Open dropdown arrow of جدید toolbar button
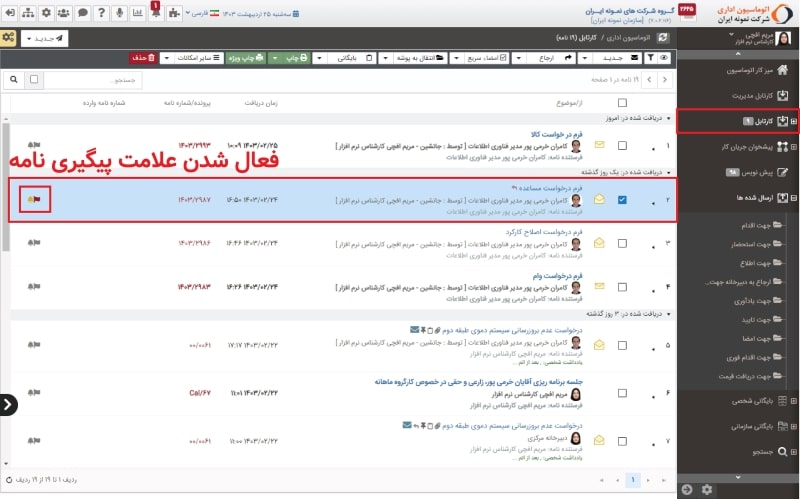Screen dimensions: 800x499 tap(585, 58)
